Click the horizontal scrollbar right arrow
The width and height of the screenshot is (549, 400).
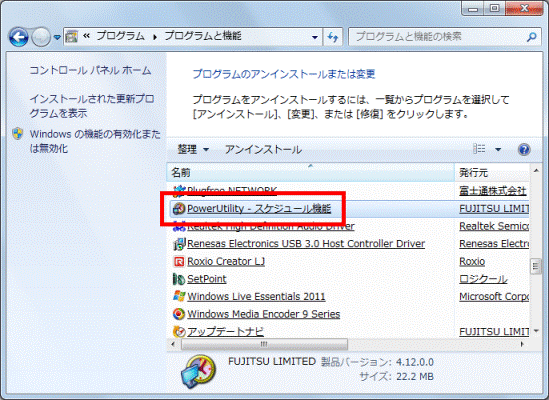[522, 344]
